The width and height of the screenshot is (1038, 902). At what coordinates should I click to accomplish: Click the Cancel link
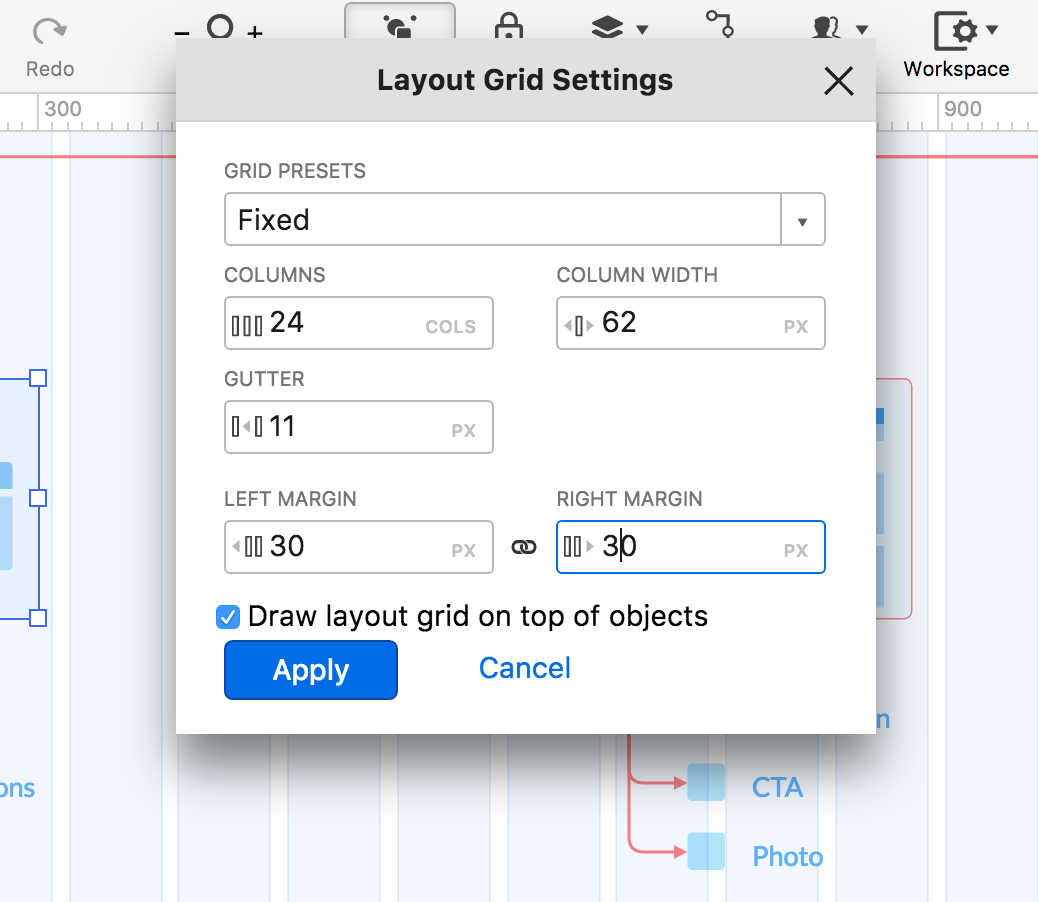[x=524, y=668]
